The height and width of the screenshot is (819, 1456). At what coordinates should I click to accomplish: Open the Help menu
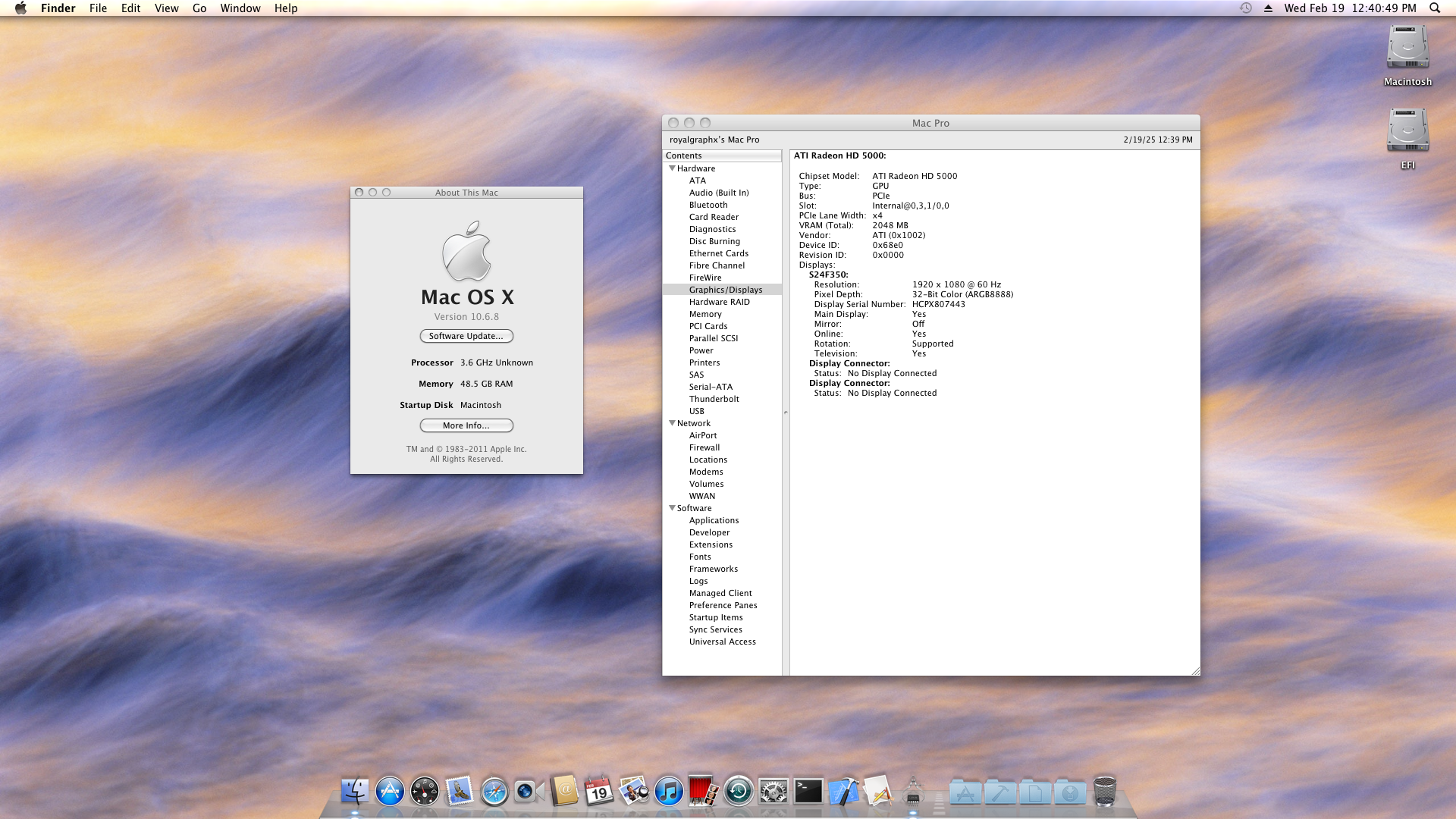tap(286, 8)
